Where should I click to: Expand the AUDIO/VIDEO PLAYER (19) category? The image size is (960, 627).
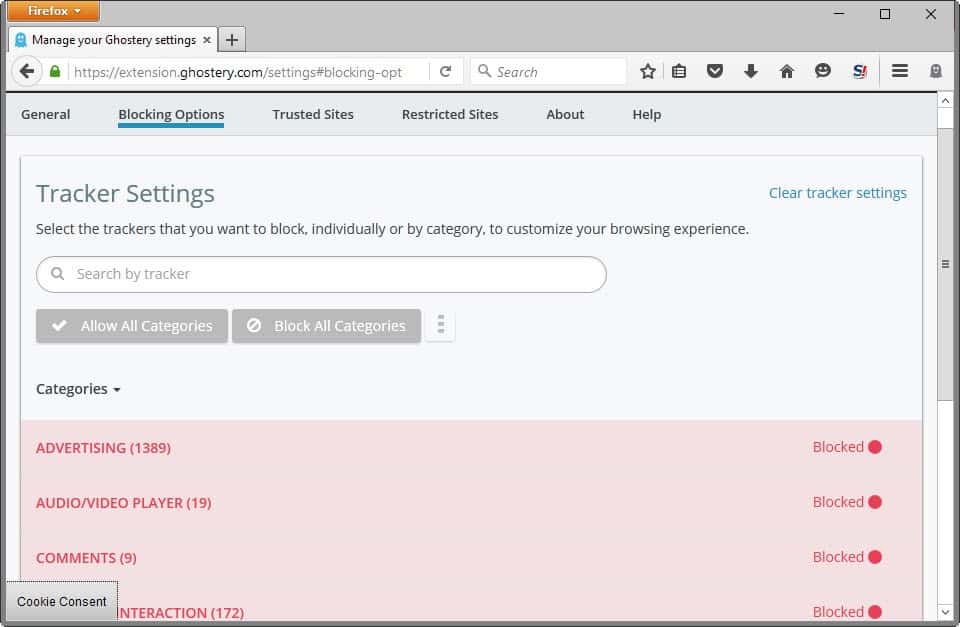click(124, 503)
